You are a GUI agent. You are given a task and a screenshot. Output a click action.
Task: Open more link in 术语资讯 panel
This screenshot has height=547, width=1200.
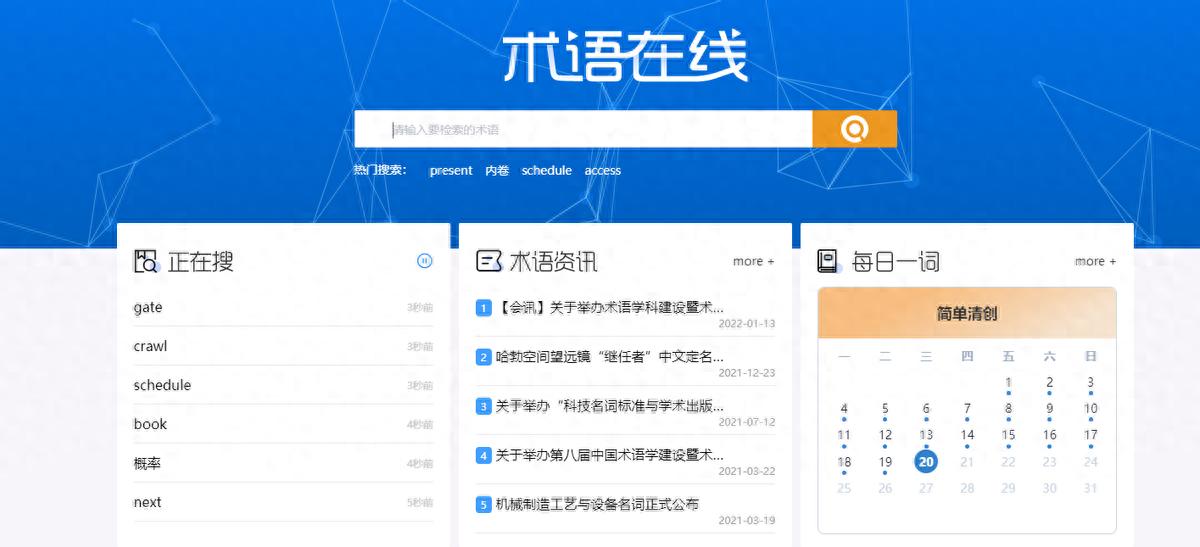pos(754,261)
